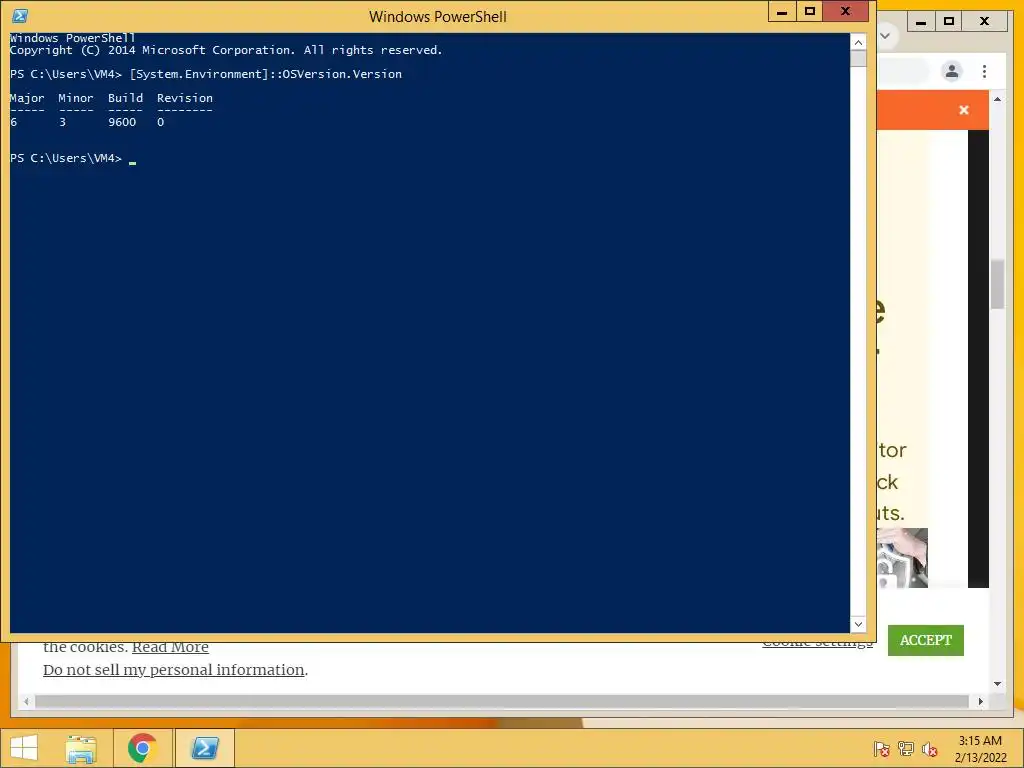
Task: Maximize the Windows PowerShell window
Action: click(810, 12)
